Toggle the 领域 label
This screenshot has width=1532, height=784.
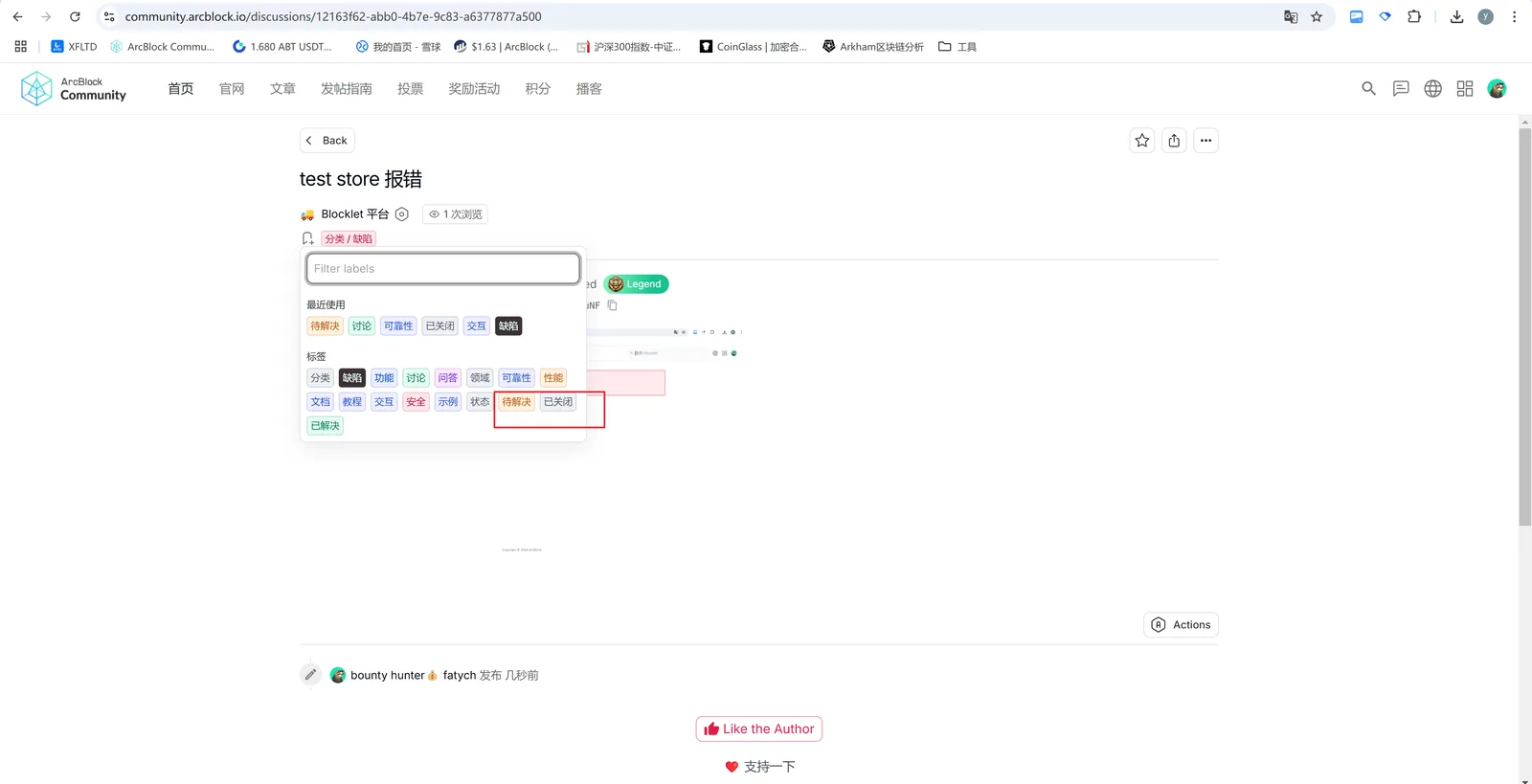coord(480,378)
